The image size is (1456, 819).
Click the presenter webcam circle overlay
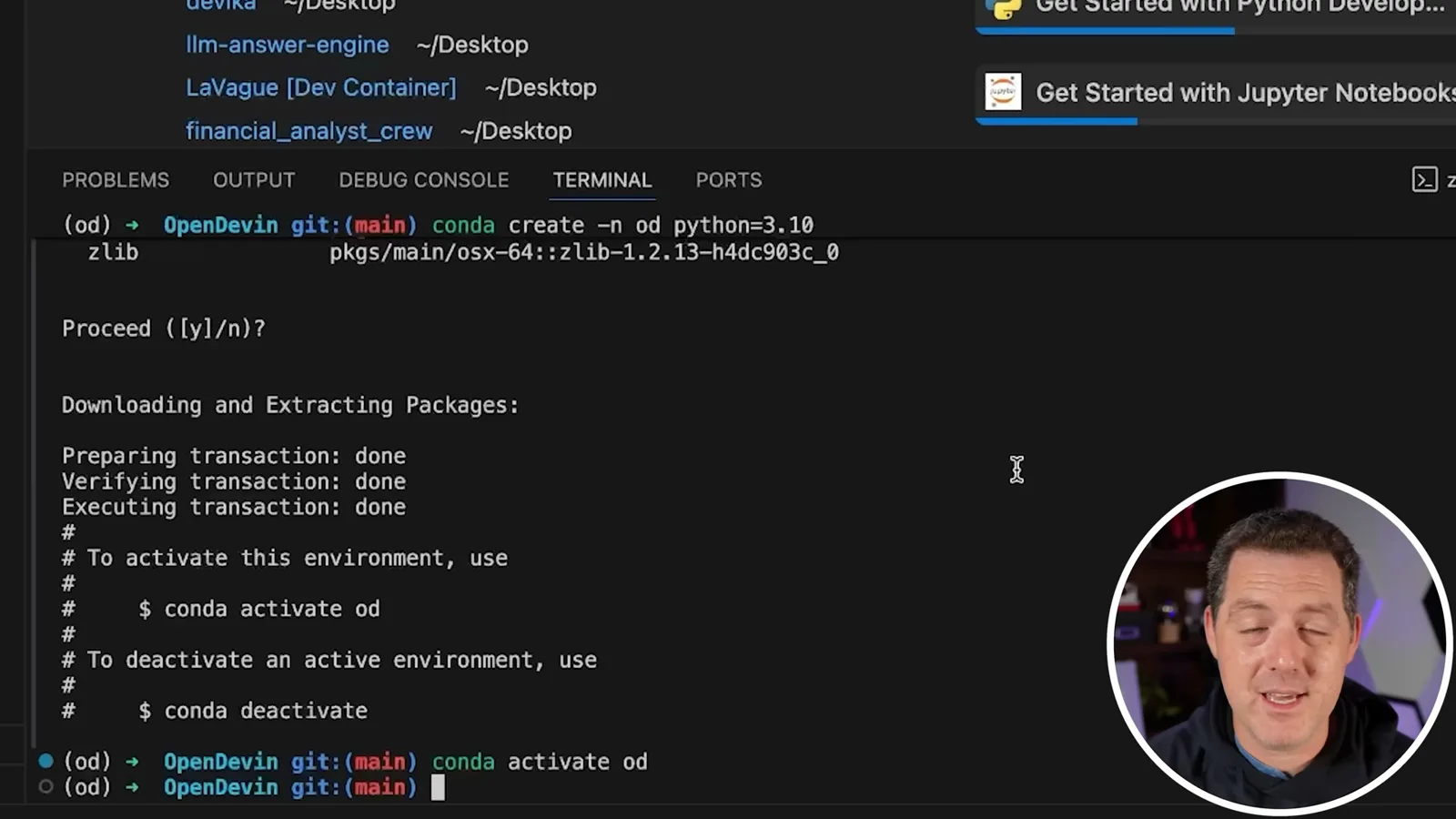click(x=1280, y=643)
